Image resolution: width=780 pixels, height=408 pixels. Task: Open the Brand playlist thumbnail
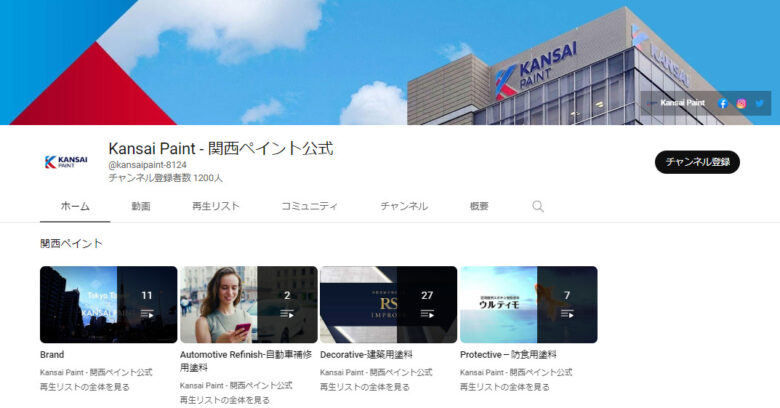point(108,305)
